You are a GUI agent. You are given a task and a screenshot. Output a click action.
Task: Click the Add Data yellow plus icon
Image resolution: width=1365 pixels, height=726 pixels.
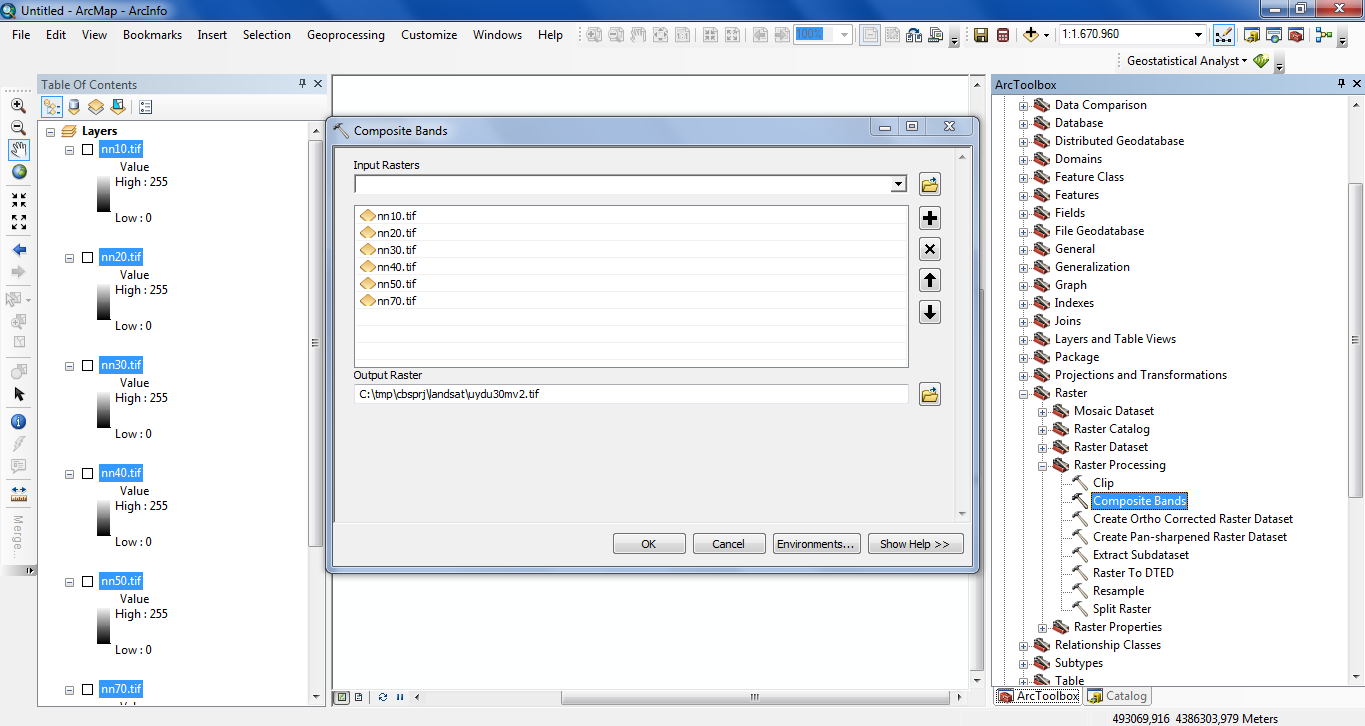pyautogui.click(x=1031, y=35)
